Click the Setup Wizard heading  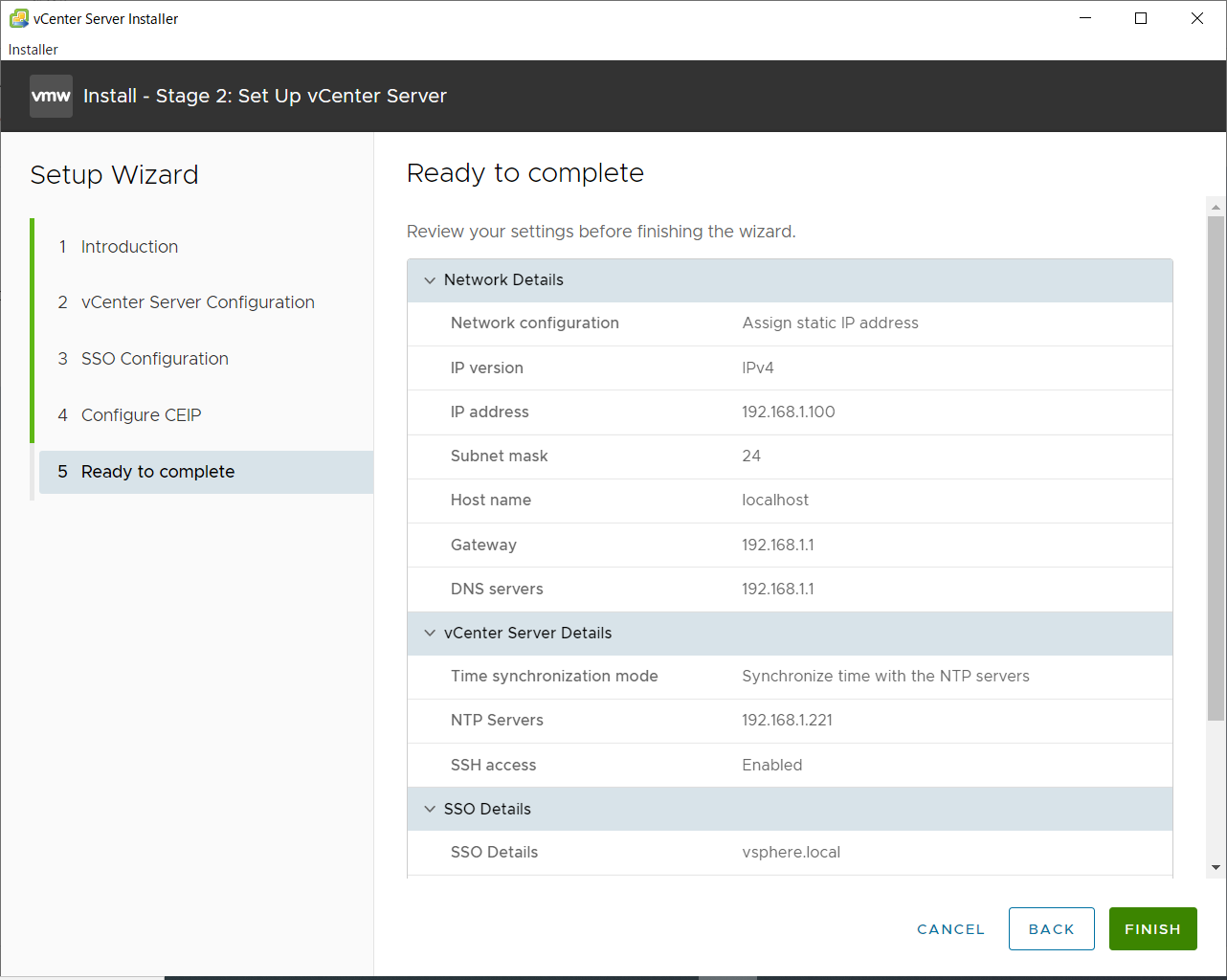coord(115,175)
